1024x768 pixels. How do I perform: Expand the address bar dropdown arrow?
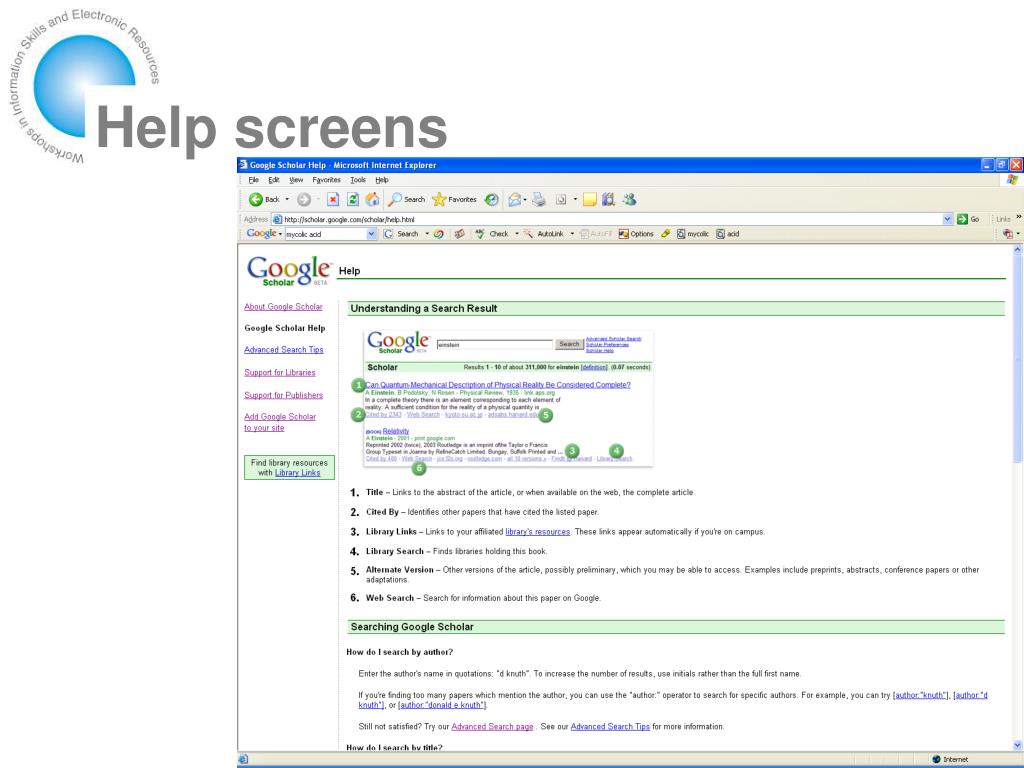point(948,219)
